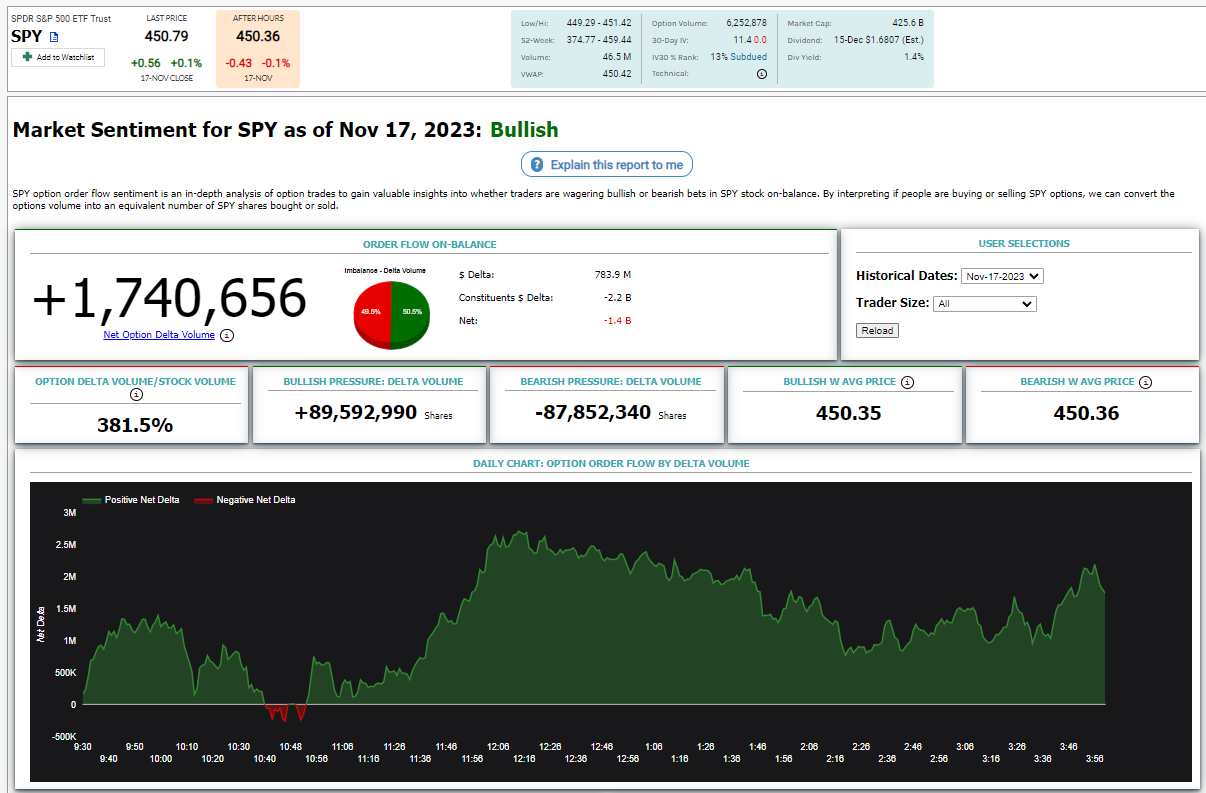Click the Add to Watchlist button label
The height and width of the screenshot is (793, 1206).
[x=65, y=57]
